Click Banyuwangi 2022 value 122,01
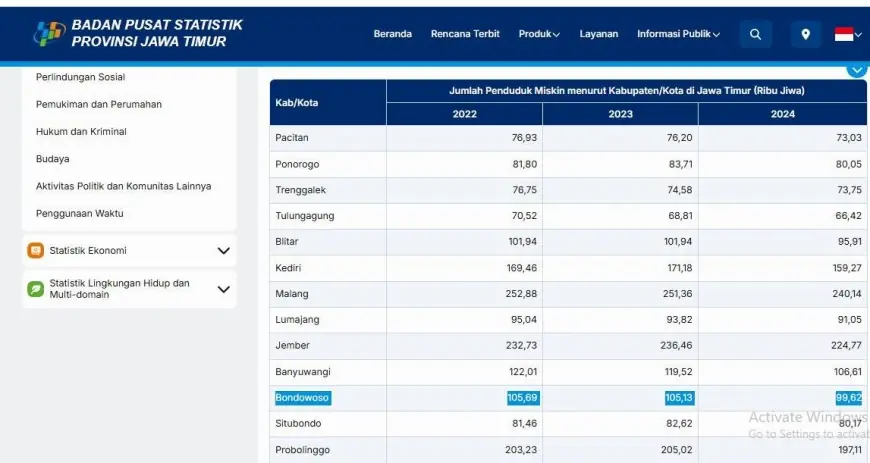The width and height of the screenshot is (870, 463). [x=523, y=371]
